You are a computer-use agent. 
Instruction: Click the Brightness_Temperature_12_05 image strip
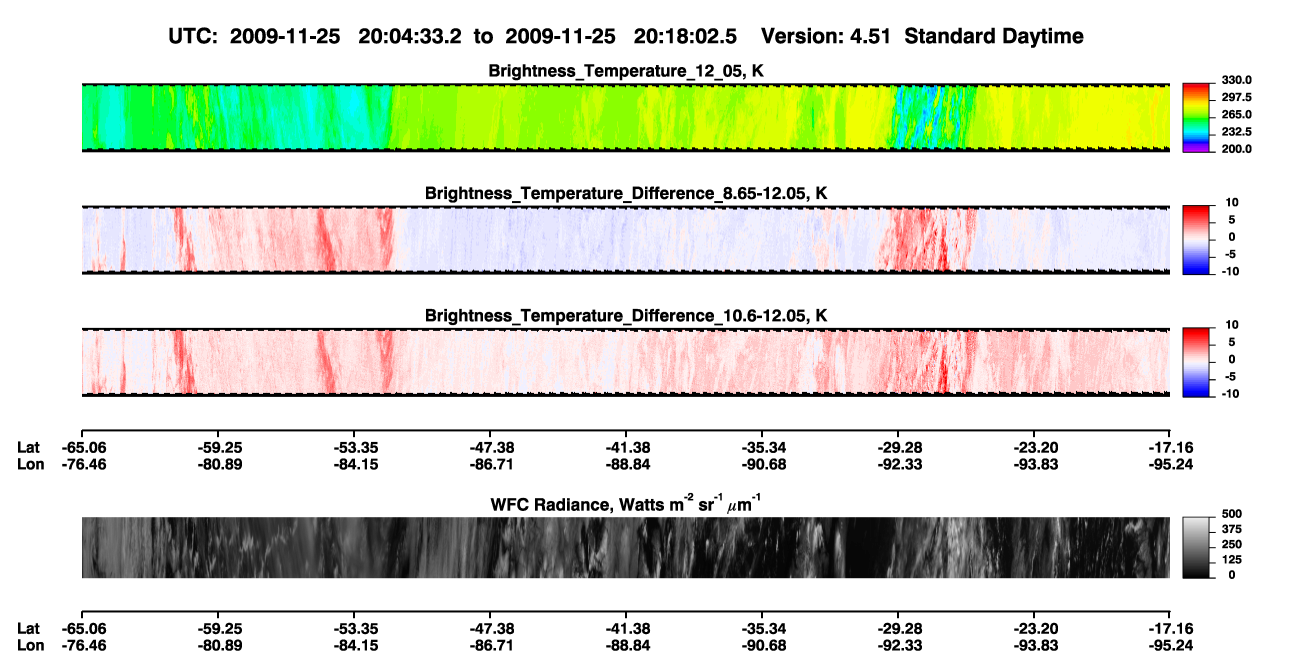tap(626, 117)
